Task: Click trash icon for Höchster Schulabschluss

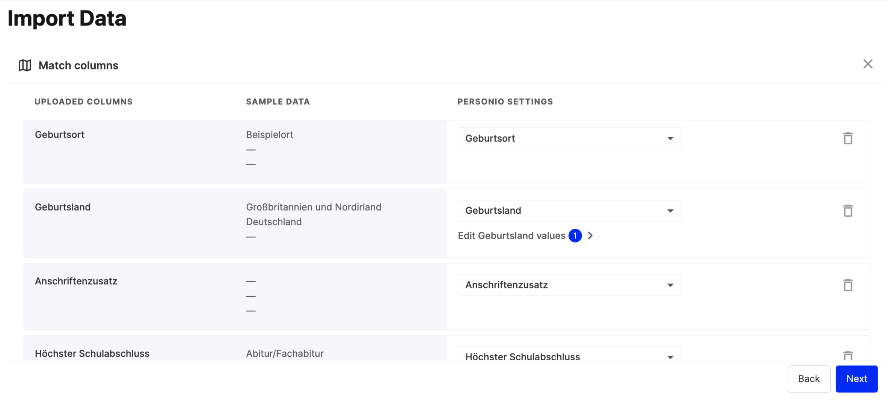Action: pyautogui.click(x=847, y=356)
